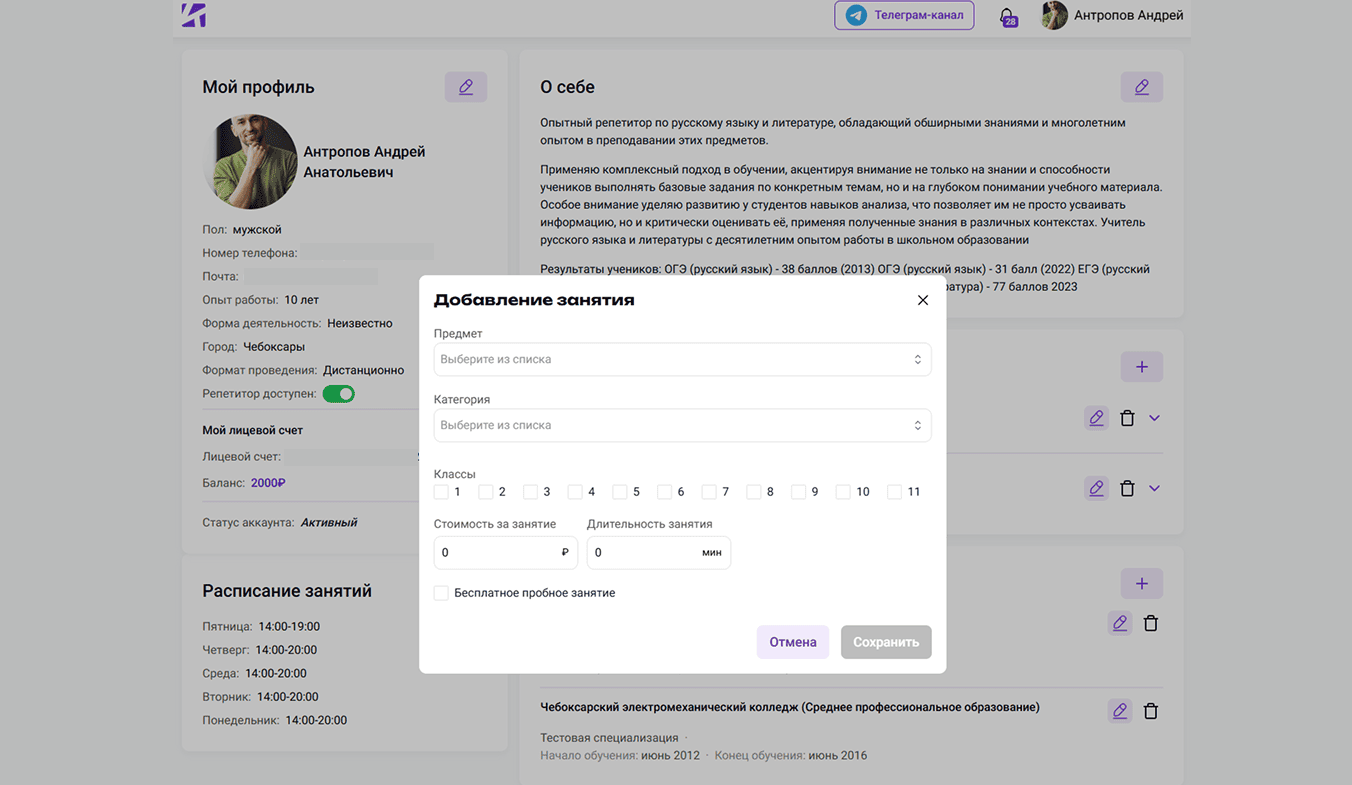
Task: Click the site logo icon
Action: coord(193,15)
